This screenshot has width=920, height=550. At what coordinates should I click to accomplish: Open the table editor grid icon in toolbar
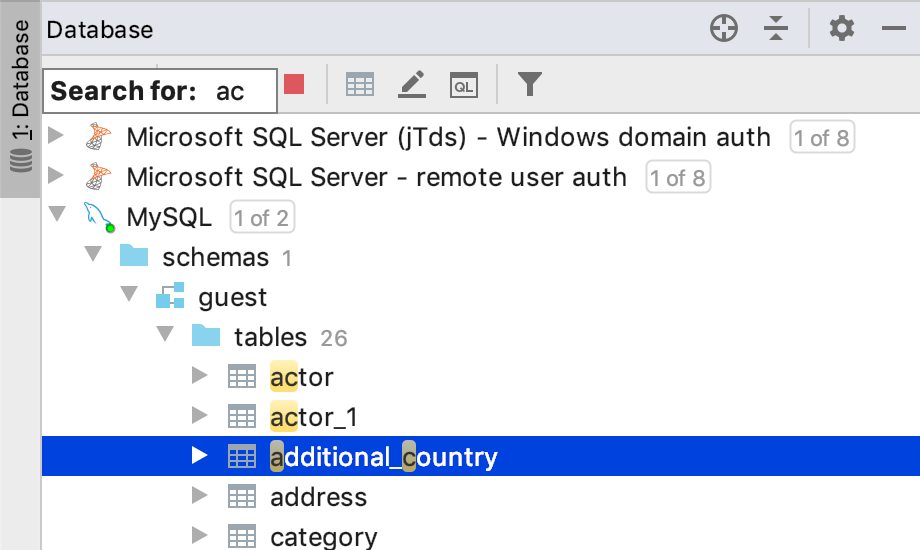360,85
